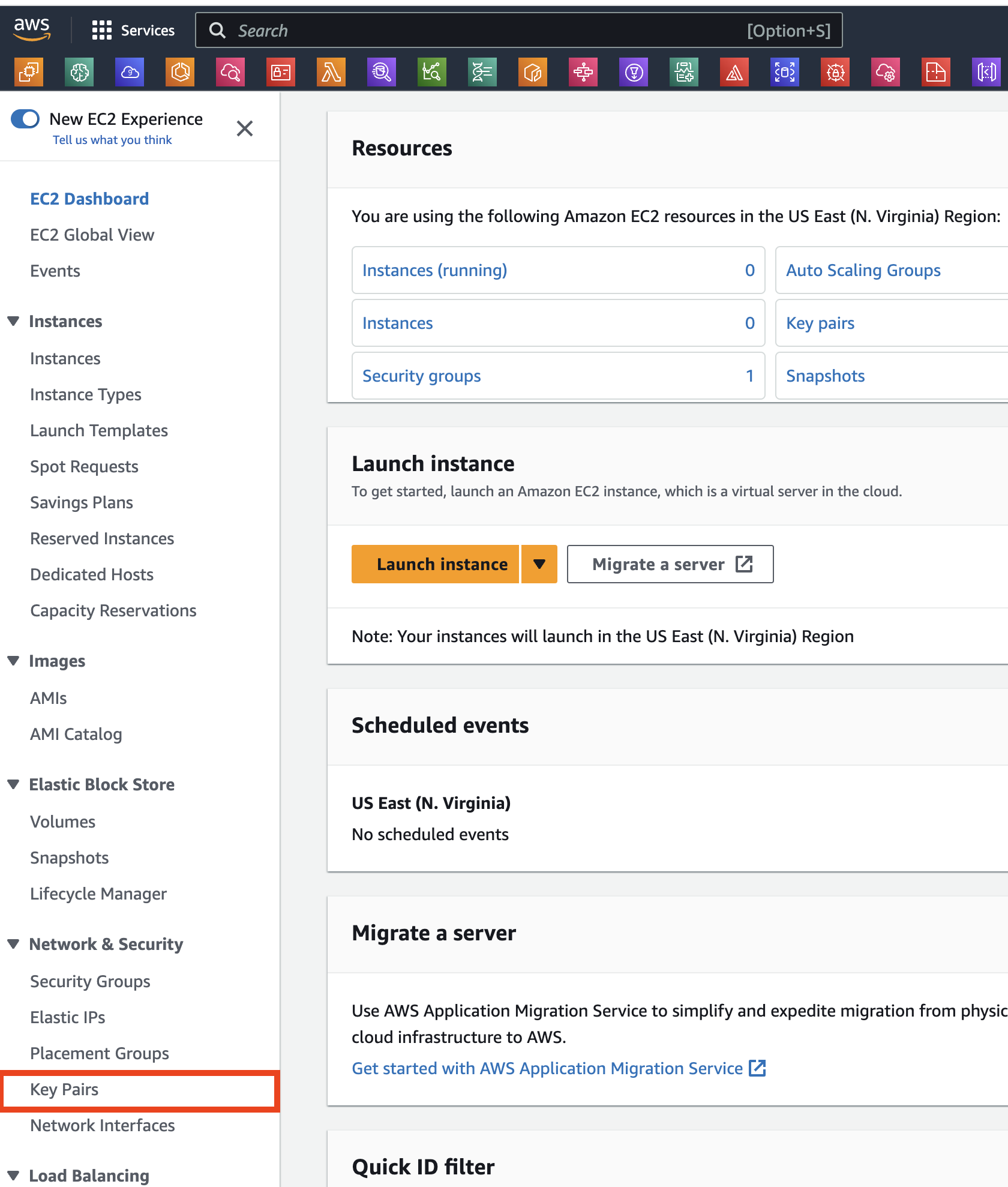Open AMIs in sidebar
The width and height of the screenshot is (1008, 1187).
[x=49, y=698]
